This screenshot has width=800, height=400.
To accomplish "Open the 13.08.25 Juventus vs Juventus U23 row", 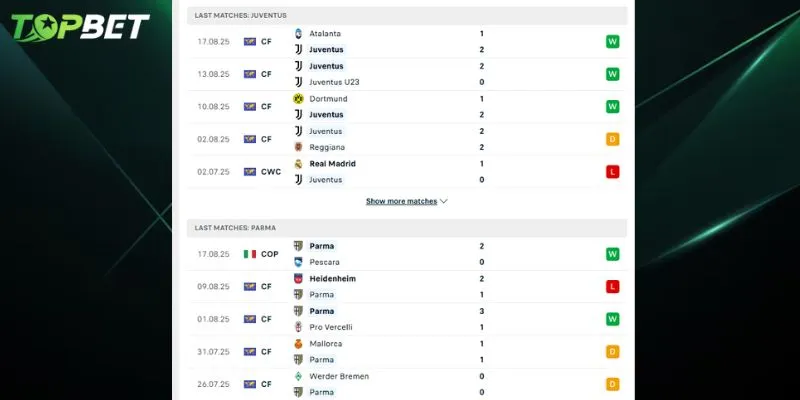I will [400, 74].
